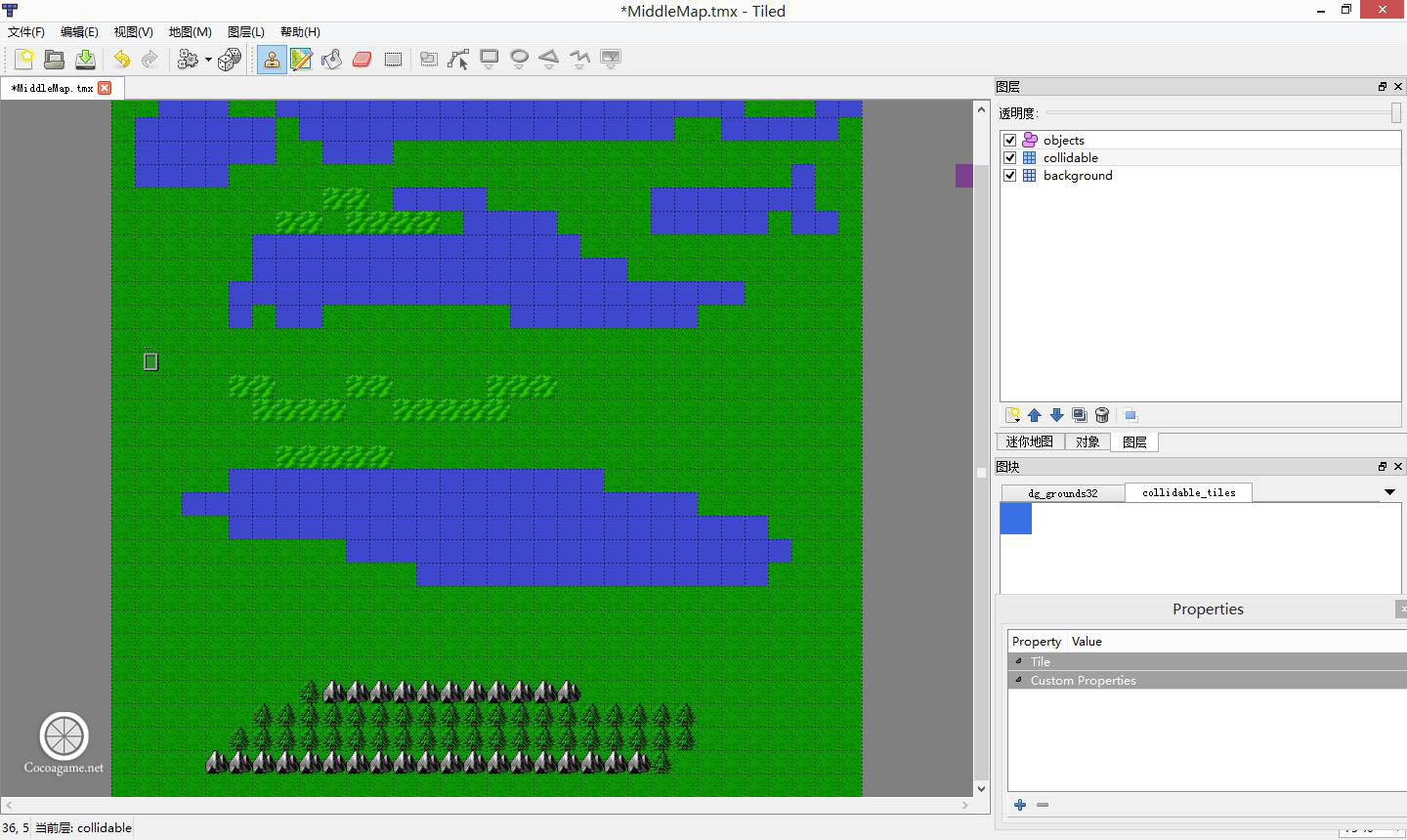Screen dimensions: 1407x840
Task: Click the new layer icon in layers panel
Action: coord(1013,415)
